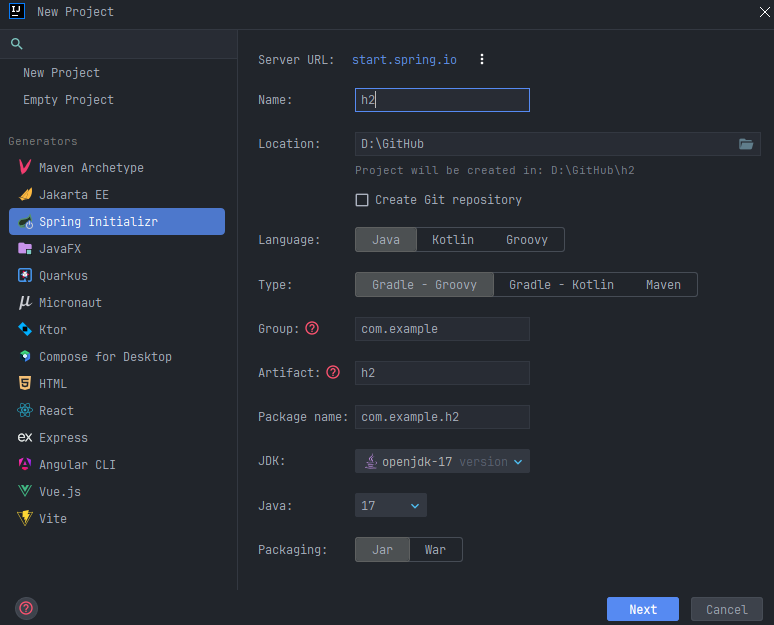Click the IntelliJ IDEA logo in title bar

point(17,11)
